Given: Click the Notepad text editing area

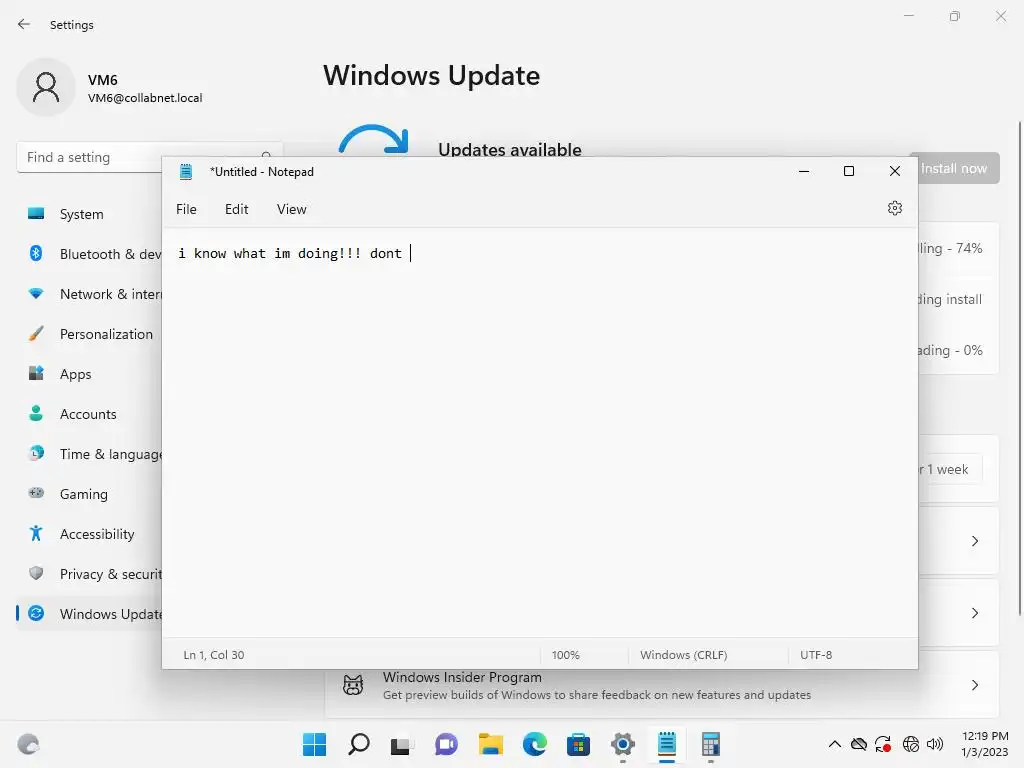Looking at the screenshot, I should [x=539, y=432].
